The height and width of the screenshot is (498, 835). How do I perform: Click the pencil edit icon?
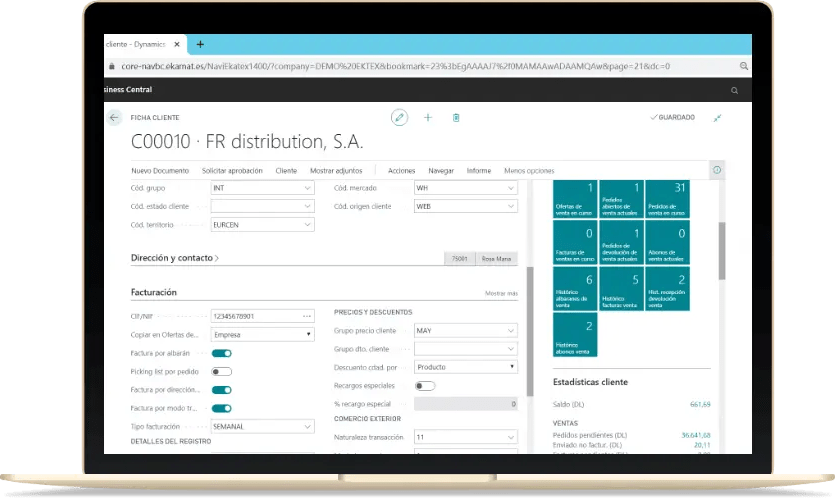[x=399, y=117]
